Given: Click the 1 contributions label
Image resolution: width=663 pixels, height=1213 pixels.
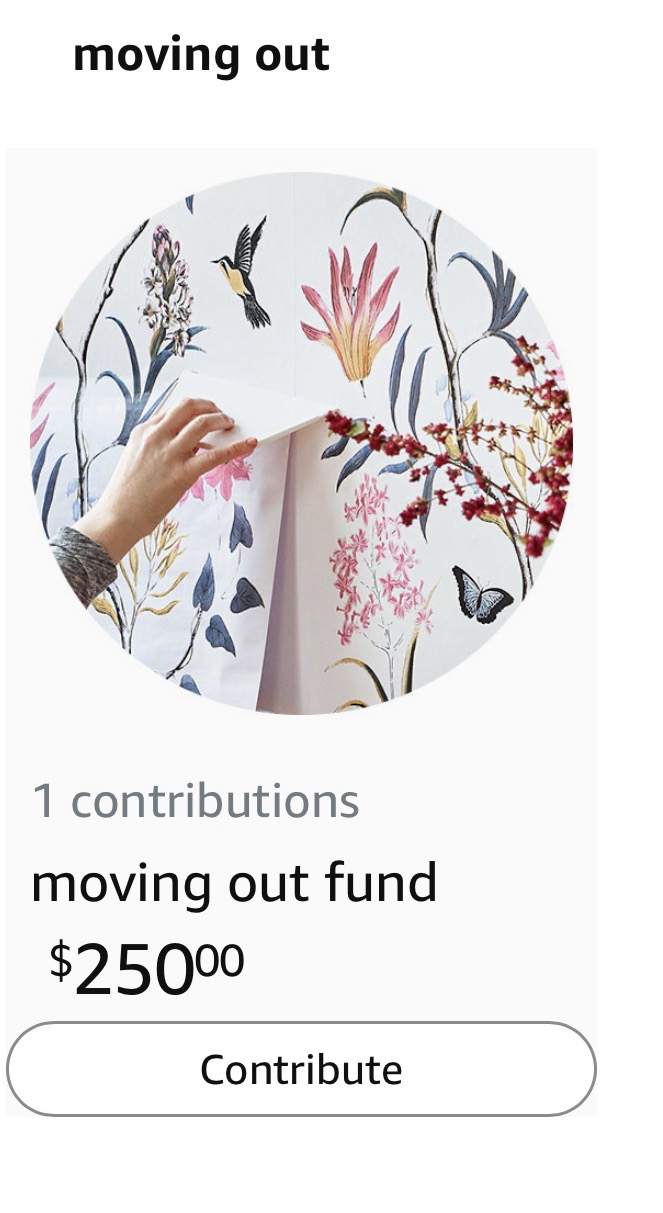Looking at the screenshot, I should coord(195,801).
